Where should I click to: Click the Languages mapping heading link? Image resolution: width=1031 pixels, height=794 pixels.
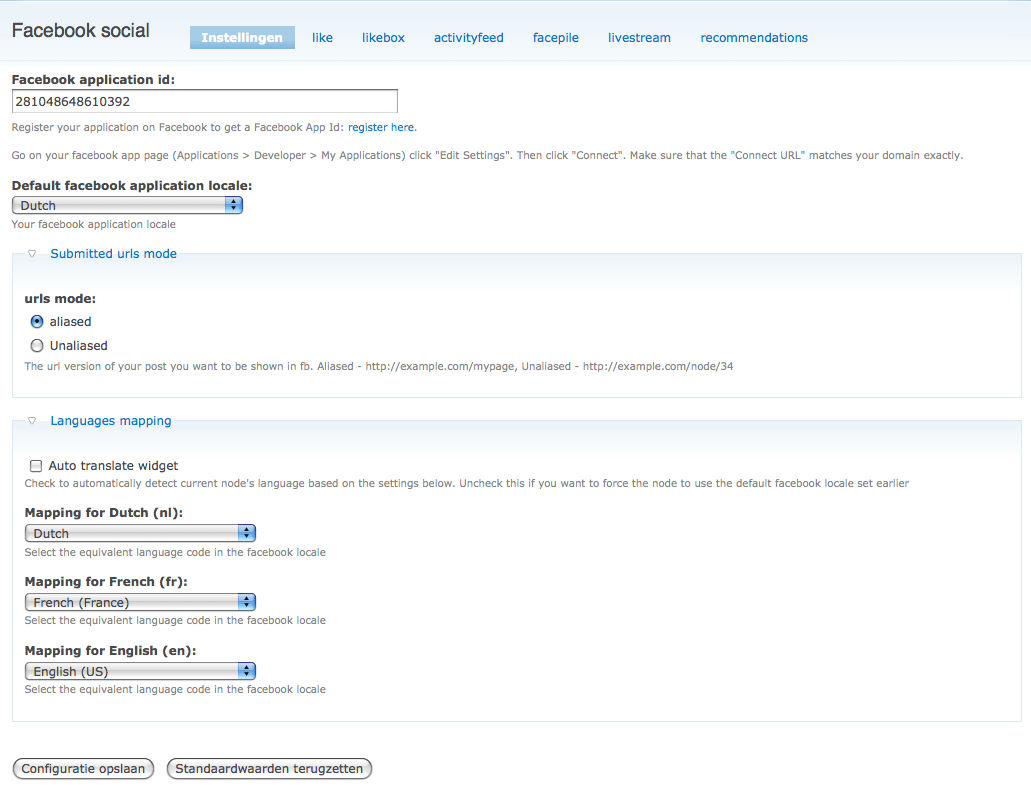click(x=110, y=421)
